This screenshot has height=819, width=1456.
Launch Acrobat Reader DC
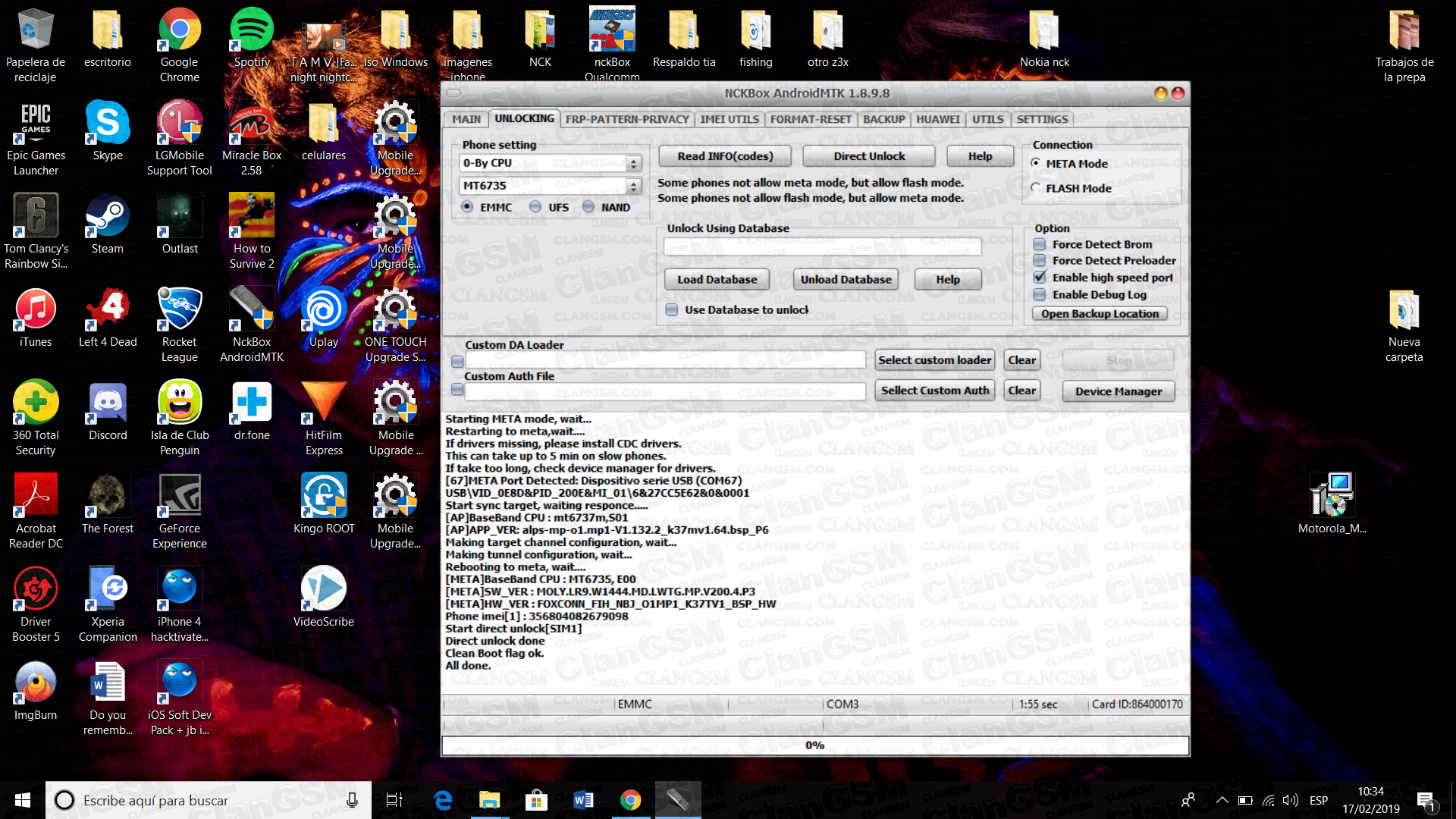click(x=36, y=512)
